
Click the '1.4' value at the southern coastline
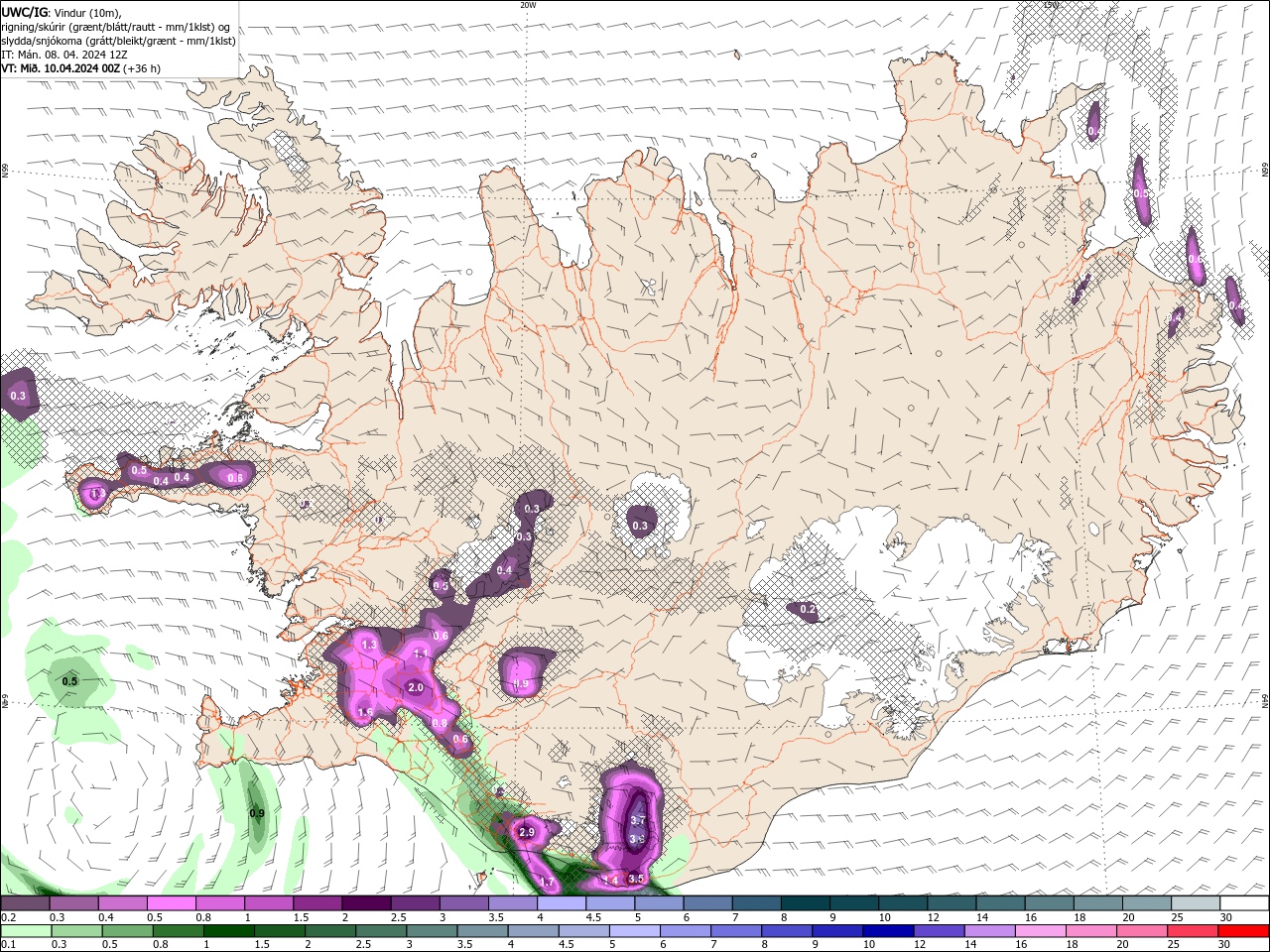click(611, 881)
